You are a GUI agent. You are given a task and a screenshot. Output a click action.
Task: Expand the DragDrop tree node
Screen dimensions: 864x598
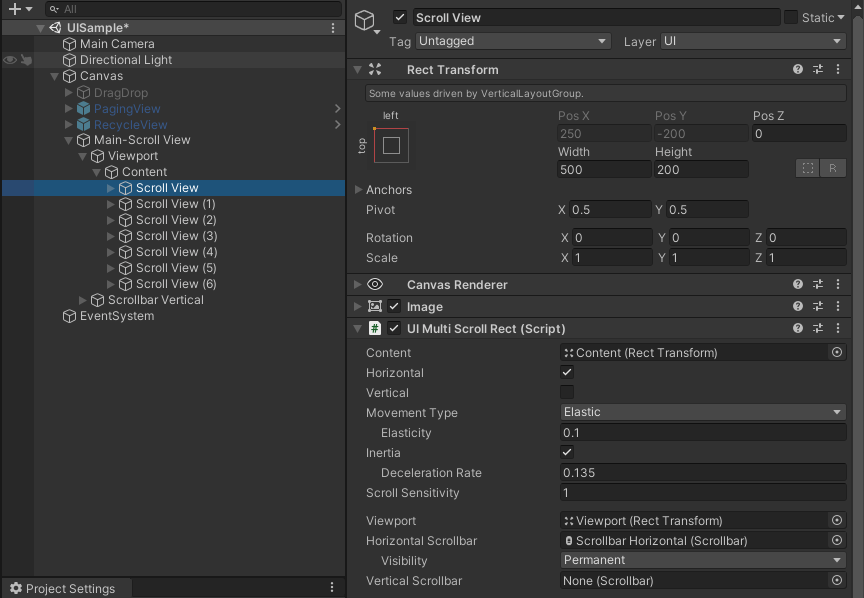(68, 92)
